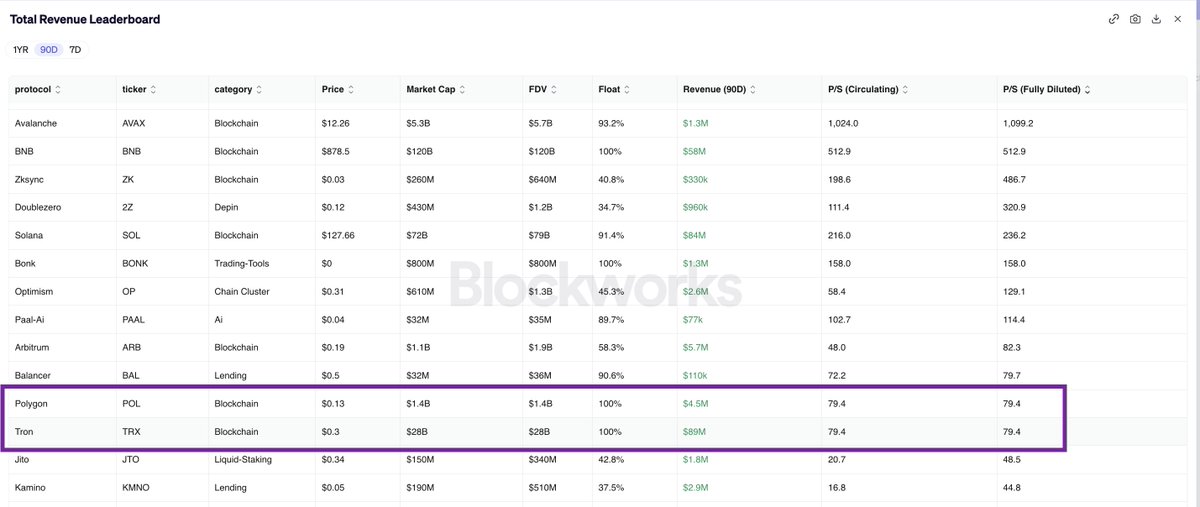Click the 1,024.0 circulating P/S value
This screenshot has width=1200, height=507.
[843, 123]
